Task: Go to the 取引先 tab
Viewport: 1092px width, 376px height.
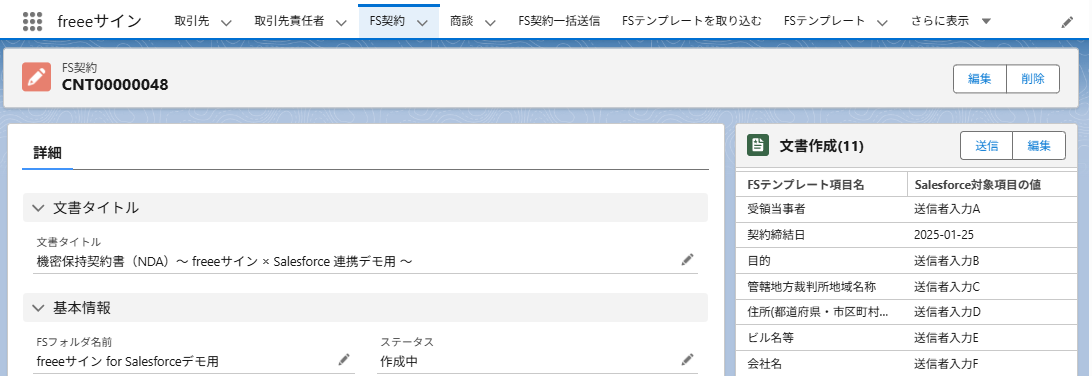Action: 192,21
